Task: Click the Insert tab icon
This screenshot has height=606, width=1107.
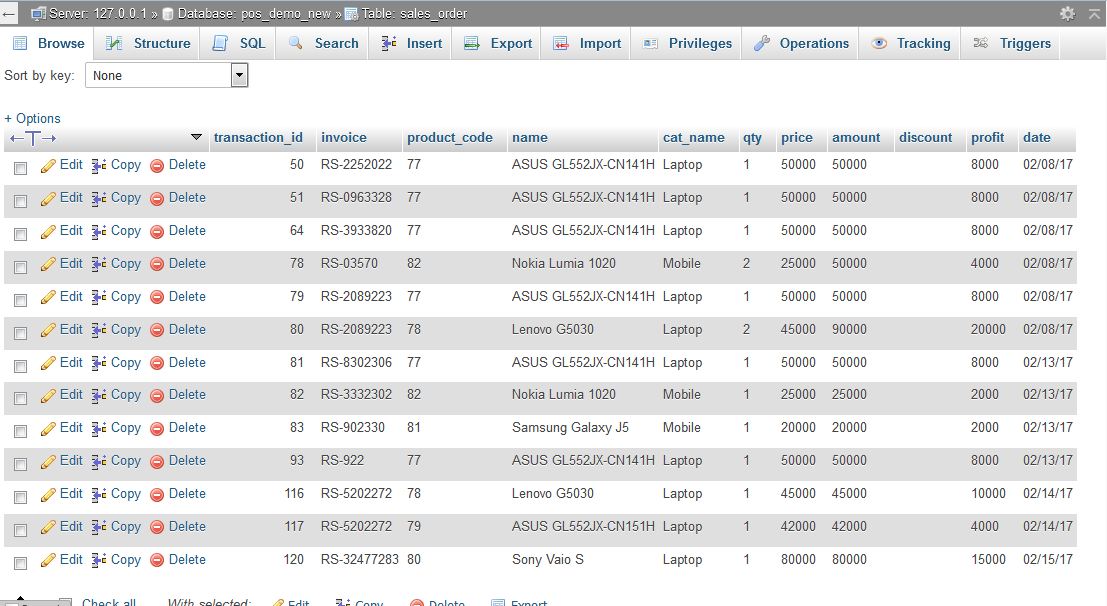Action: (x=388, y=44)
